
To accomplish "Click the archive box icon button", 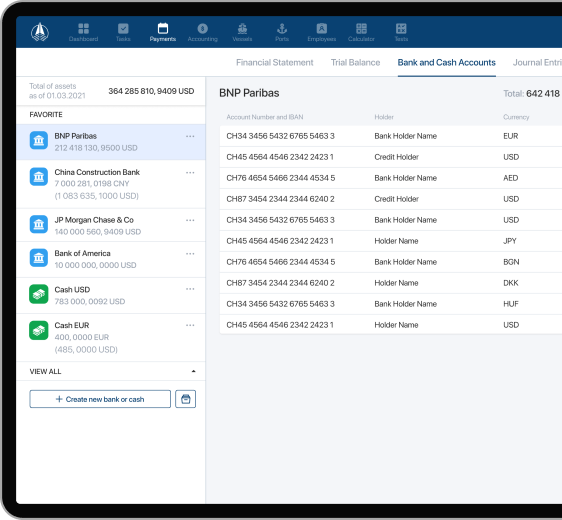I will click(x=185, y=399).
